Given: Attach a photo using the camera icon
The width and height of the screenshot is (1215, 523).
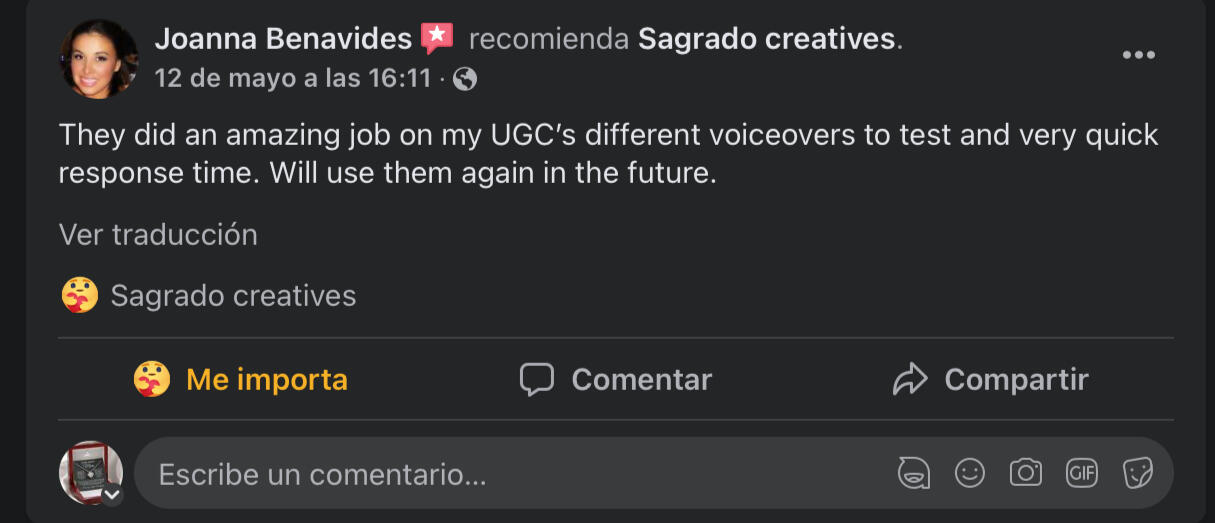Looking at the screenshot, I should [1025, 473].
